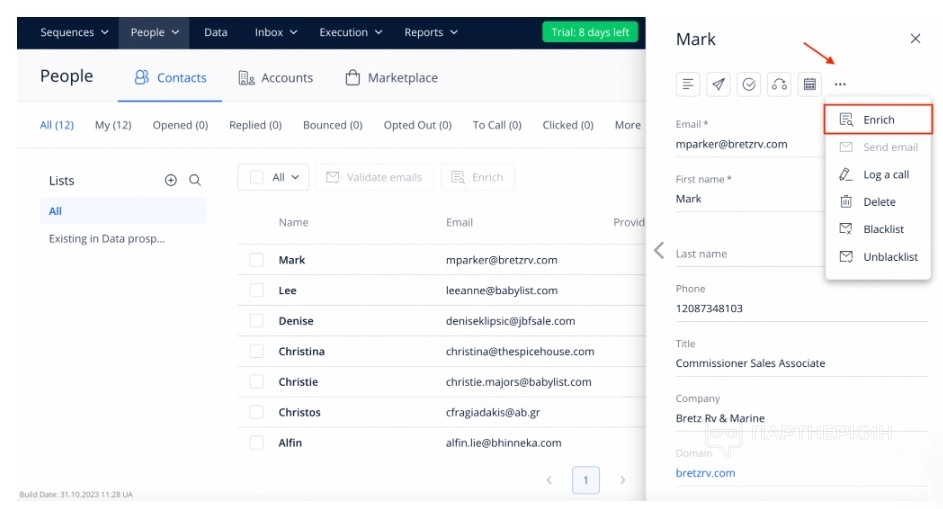Image resolution: width=943 pixels, height=509 pixels.
Task: Open contact name Christos
Action: pos(299,413)
